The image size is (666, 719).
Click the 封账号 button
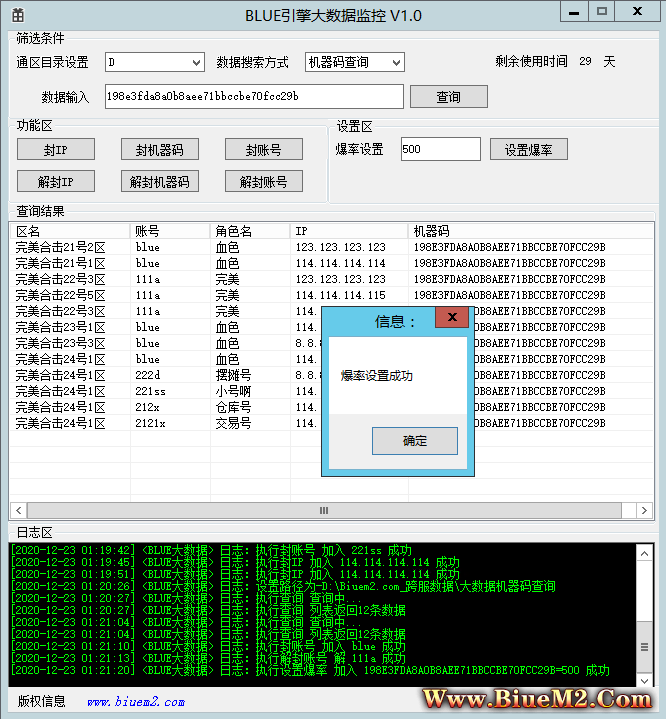tap(263, 150)
